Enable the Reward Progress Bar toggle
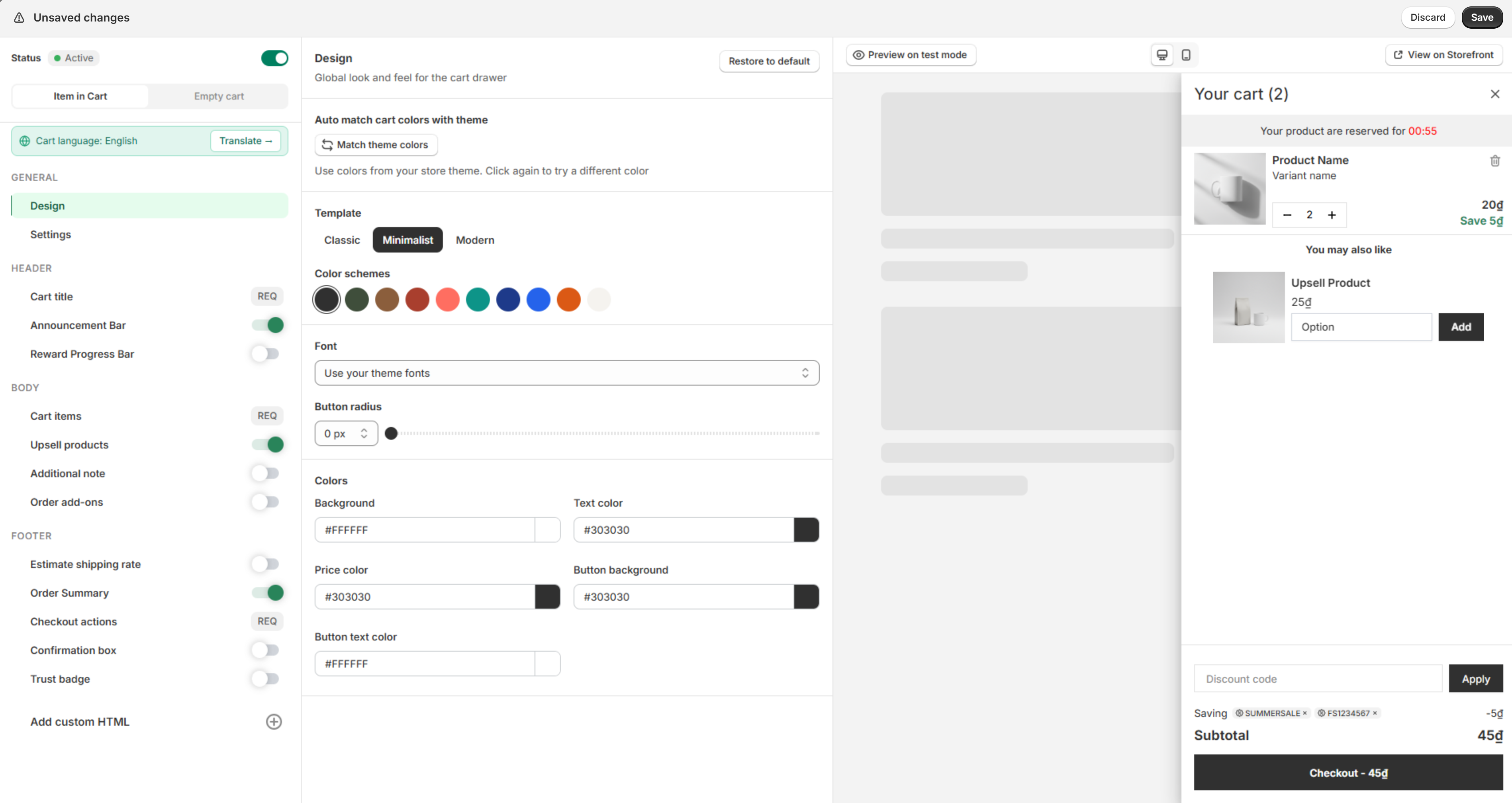Viewport: 1512px width, 803px height. (265, 354)
